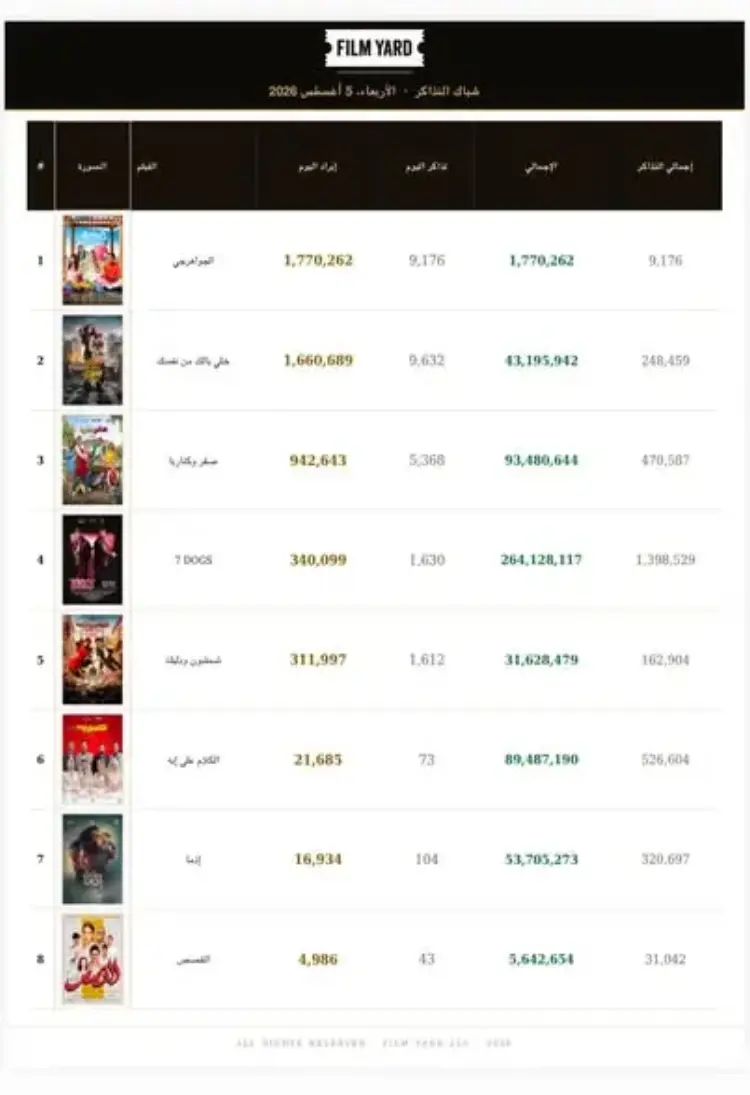Click the daily revenue value 1,770,262
This screenshot has height=1095, width=750.
[x=318, y=260]
